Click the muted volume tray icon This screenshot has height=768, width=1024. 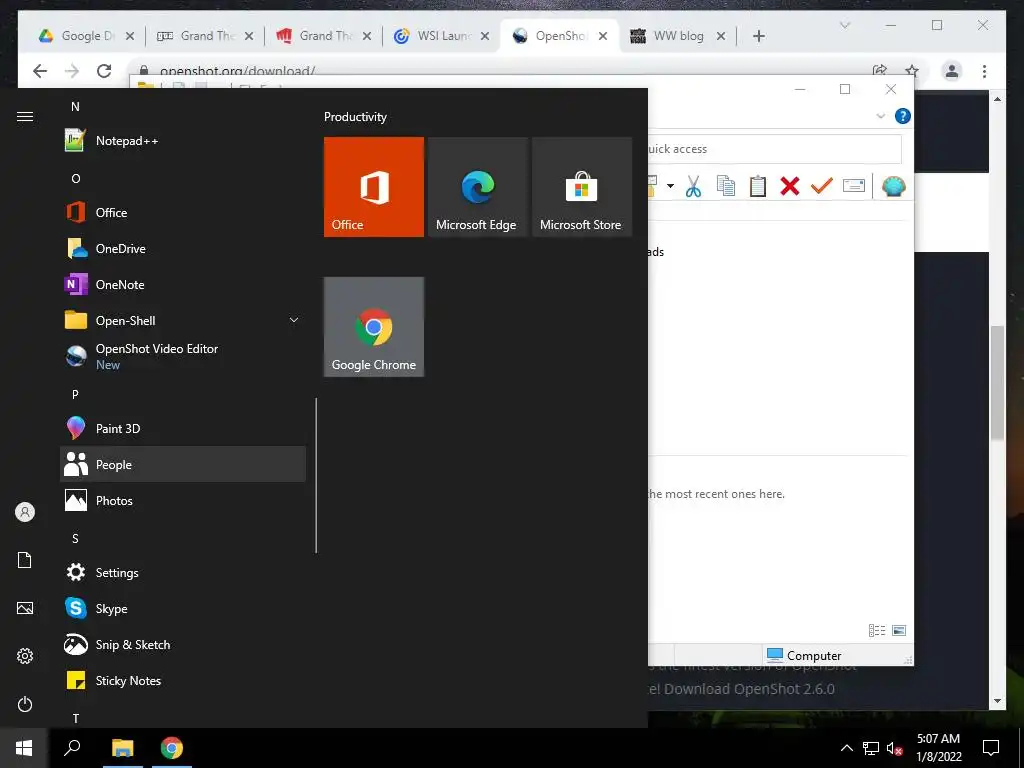(x=895, y=748)
